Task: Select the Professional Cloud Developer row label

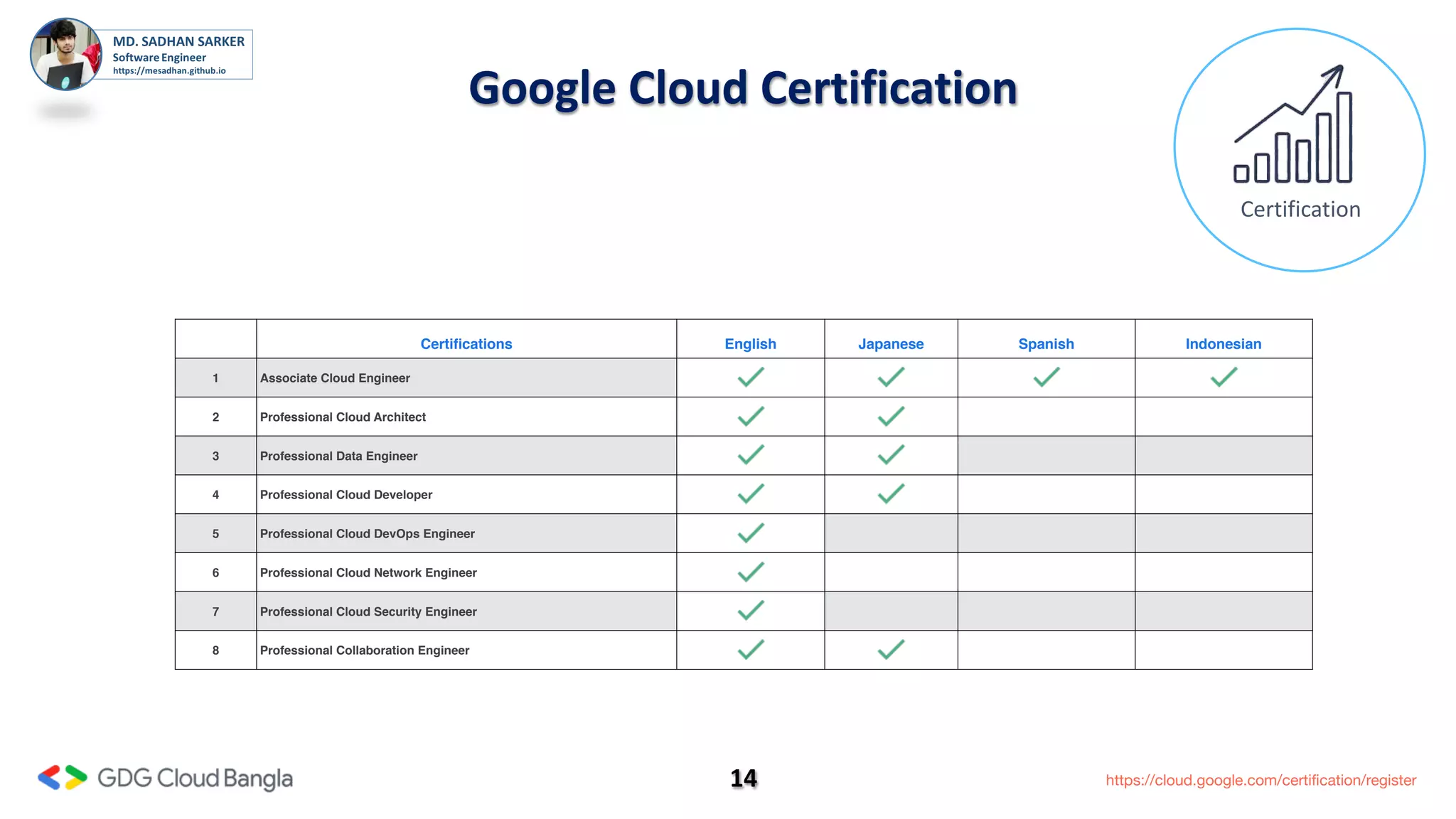Action: pos(346,495)
